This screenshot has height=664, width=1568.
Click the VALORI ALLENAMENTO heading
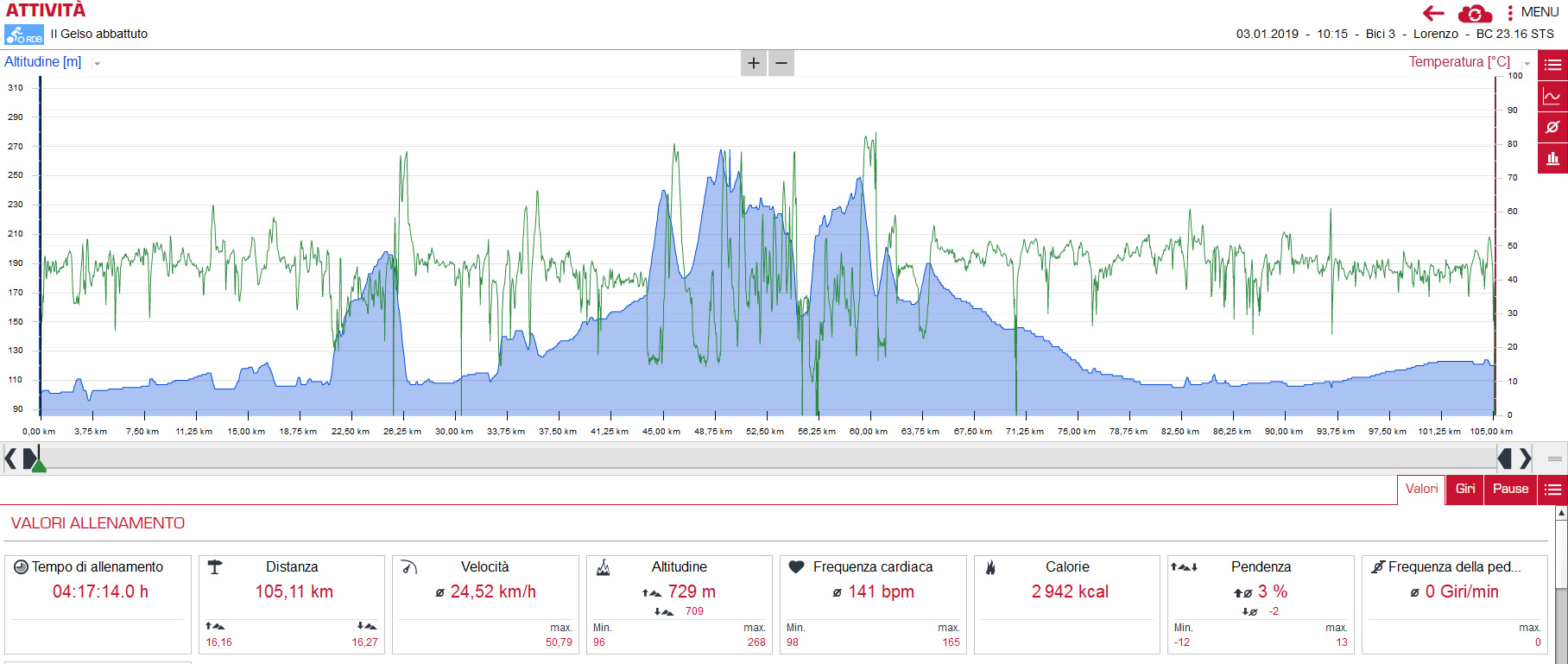point(98,523)
